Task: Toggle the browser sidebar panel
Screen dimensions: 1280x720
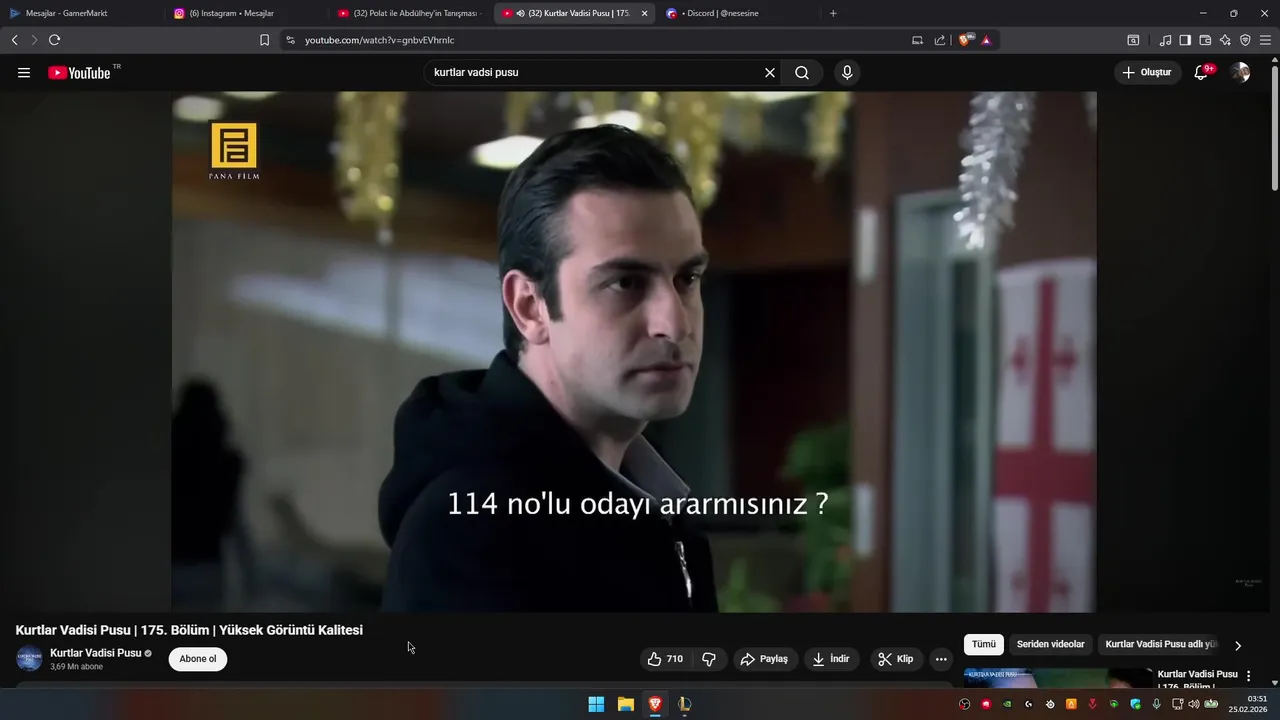Action: [1185, 40]
